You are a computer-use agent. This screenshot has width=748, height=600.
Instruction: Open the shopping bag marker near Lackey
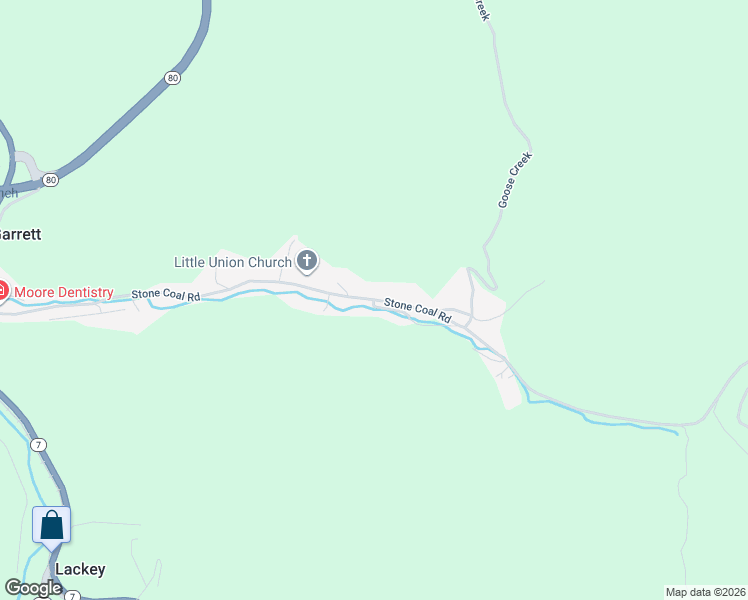52,528
